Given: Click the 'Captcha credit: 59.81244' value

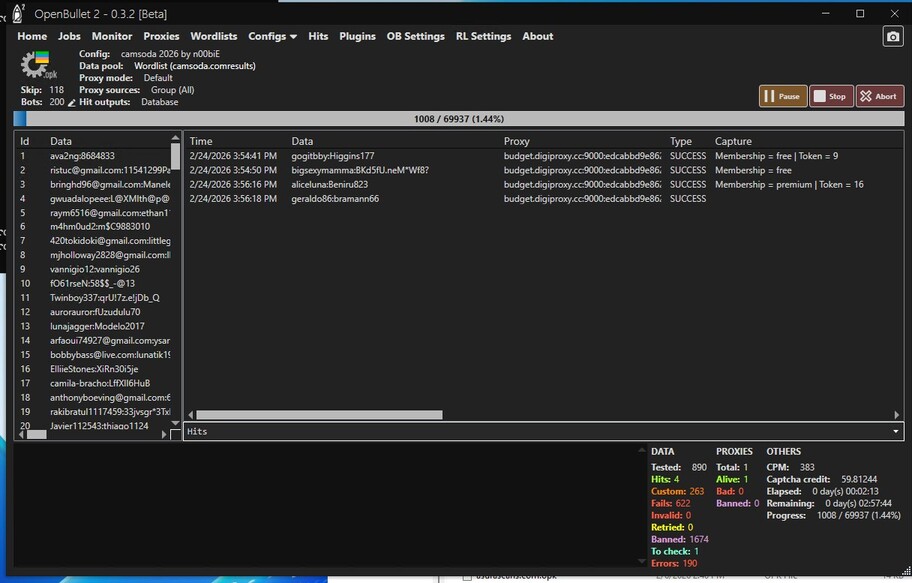Looking at the screenshot, I should pyautogui.click(x=822, y=479).
